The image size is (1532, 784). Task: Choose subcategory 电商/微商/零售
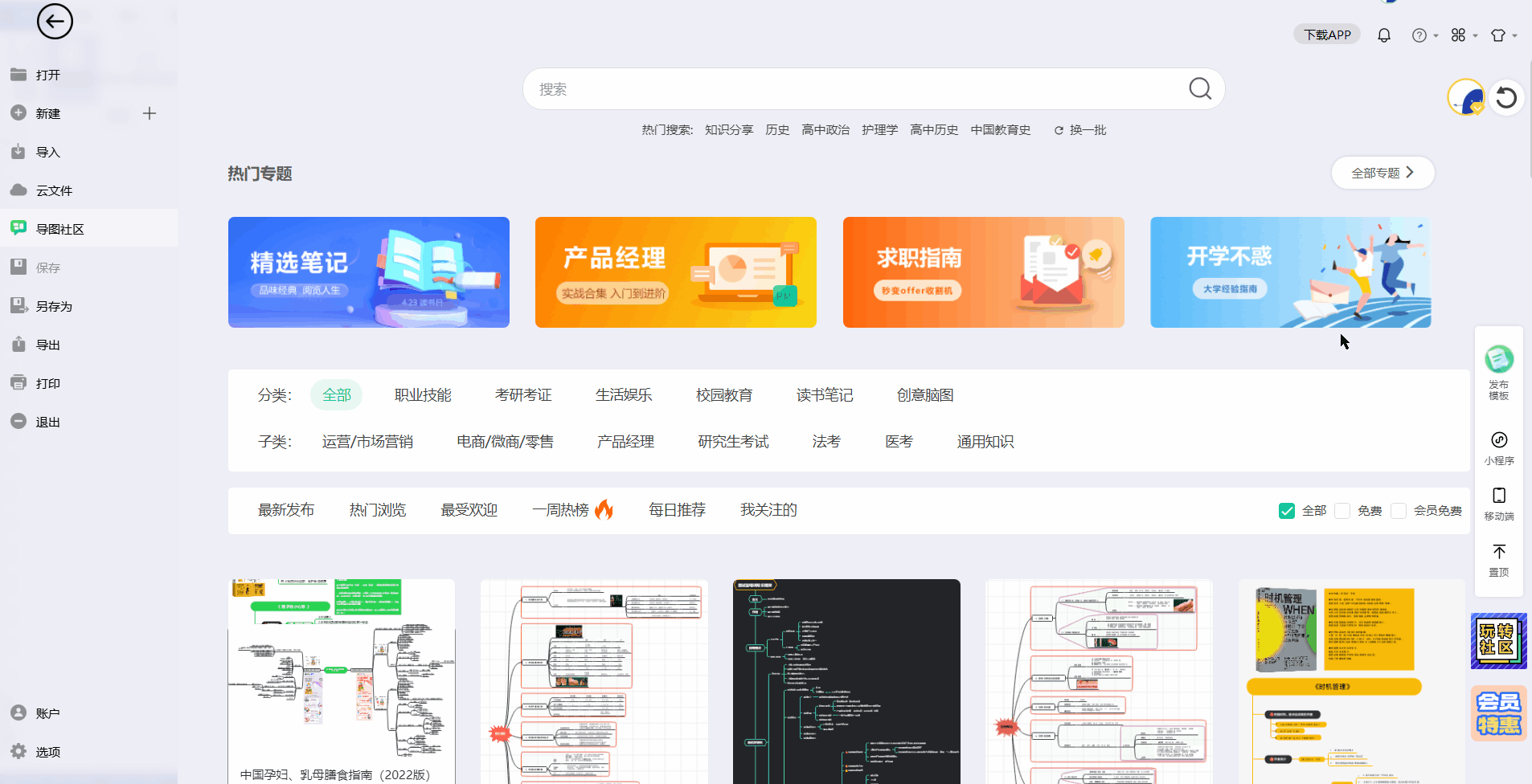tap(505, 442)
